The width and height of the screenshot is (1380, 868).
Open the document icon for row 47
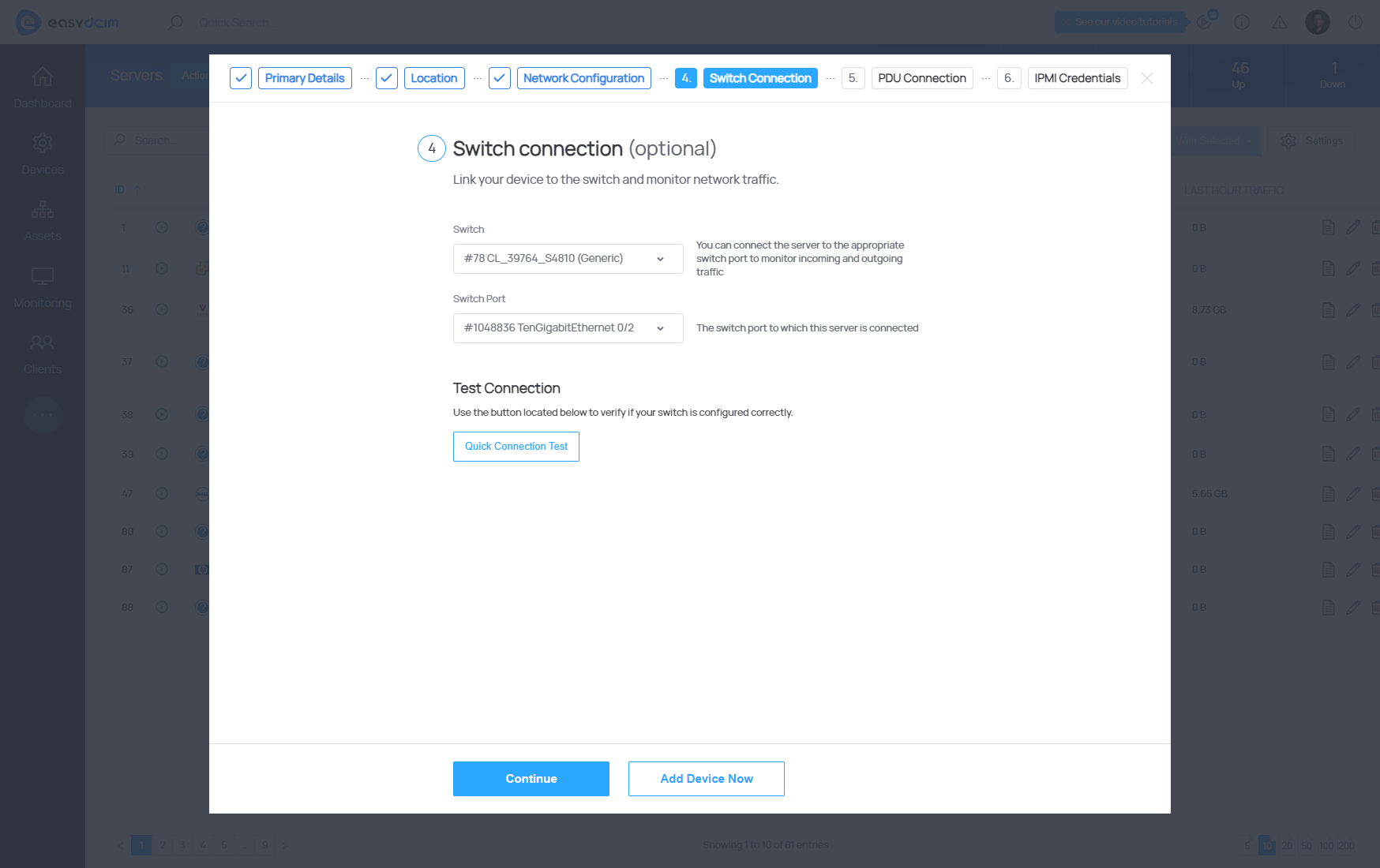[x=1328, y=493]
